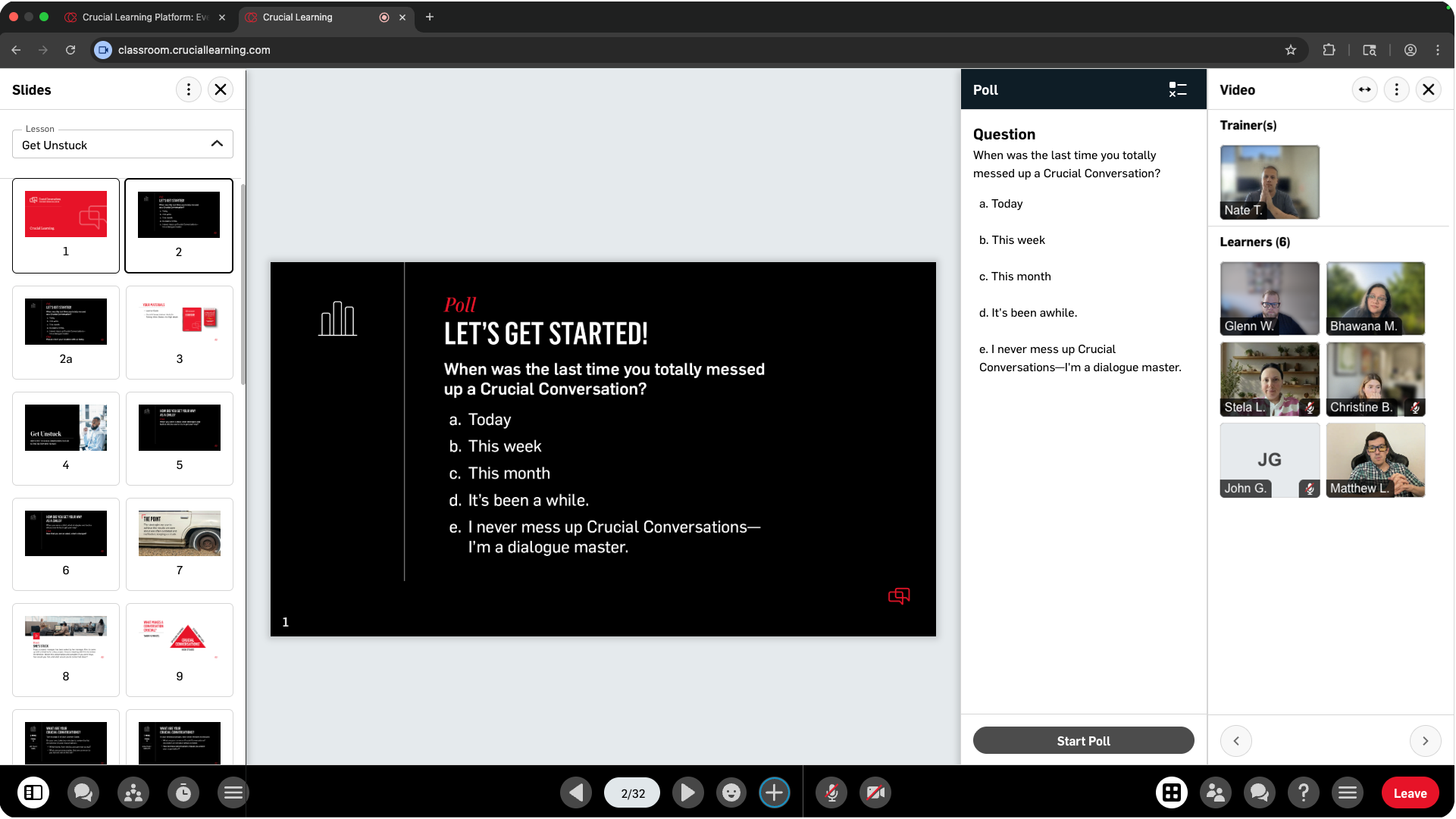1456x819 pixels.
Task: Open Video panel more options menu
Action: [x=1397, y=89]
